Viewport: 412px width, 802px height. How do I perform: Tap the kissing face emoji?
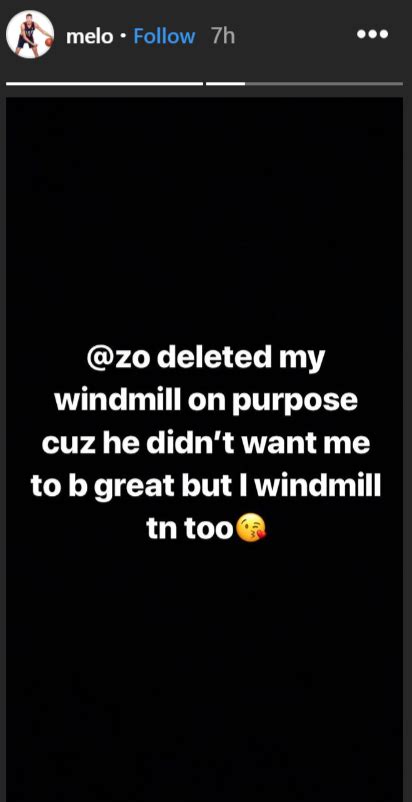pyautogui.click(x=250, y=529)
